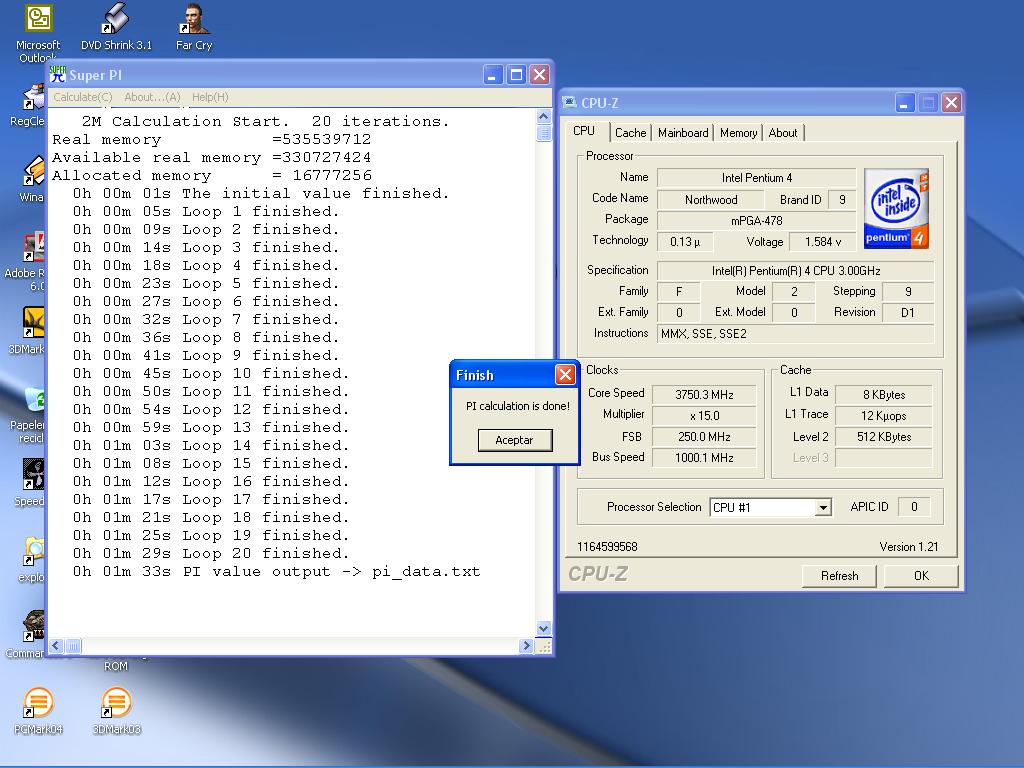Open the Calculate(C) menu in Super PI
This screenshot has height=768, width=1024.
point(82,97)
